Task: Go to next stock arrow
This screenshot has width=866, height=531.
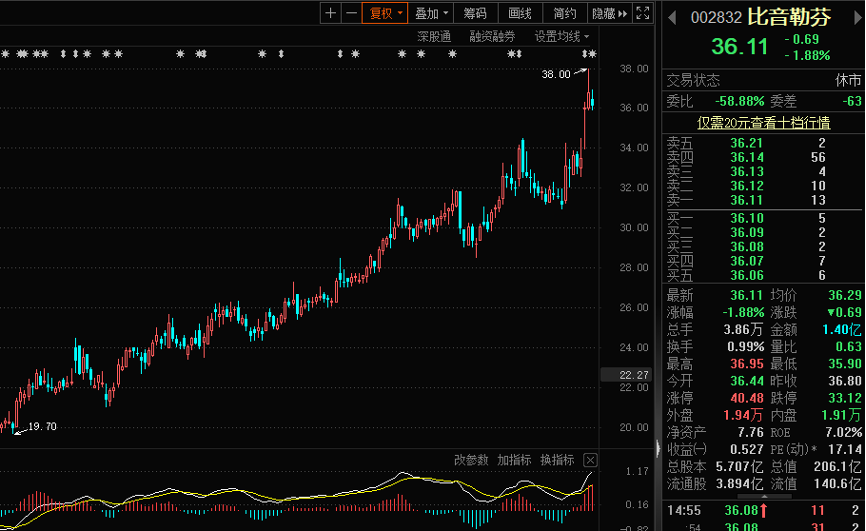Action: (858, 17)
